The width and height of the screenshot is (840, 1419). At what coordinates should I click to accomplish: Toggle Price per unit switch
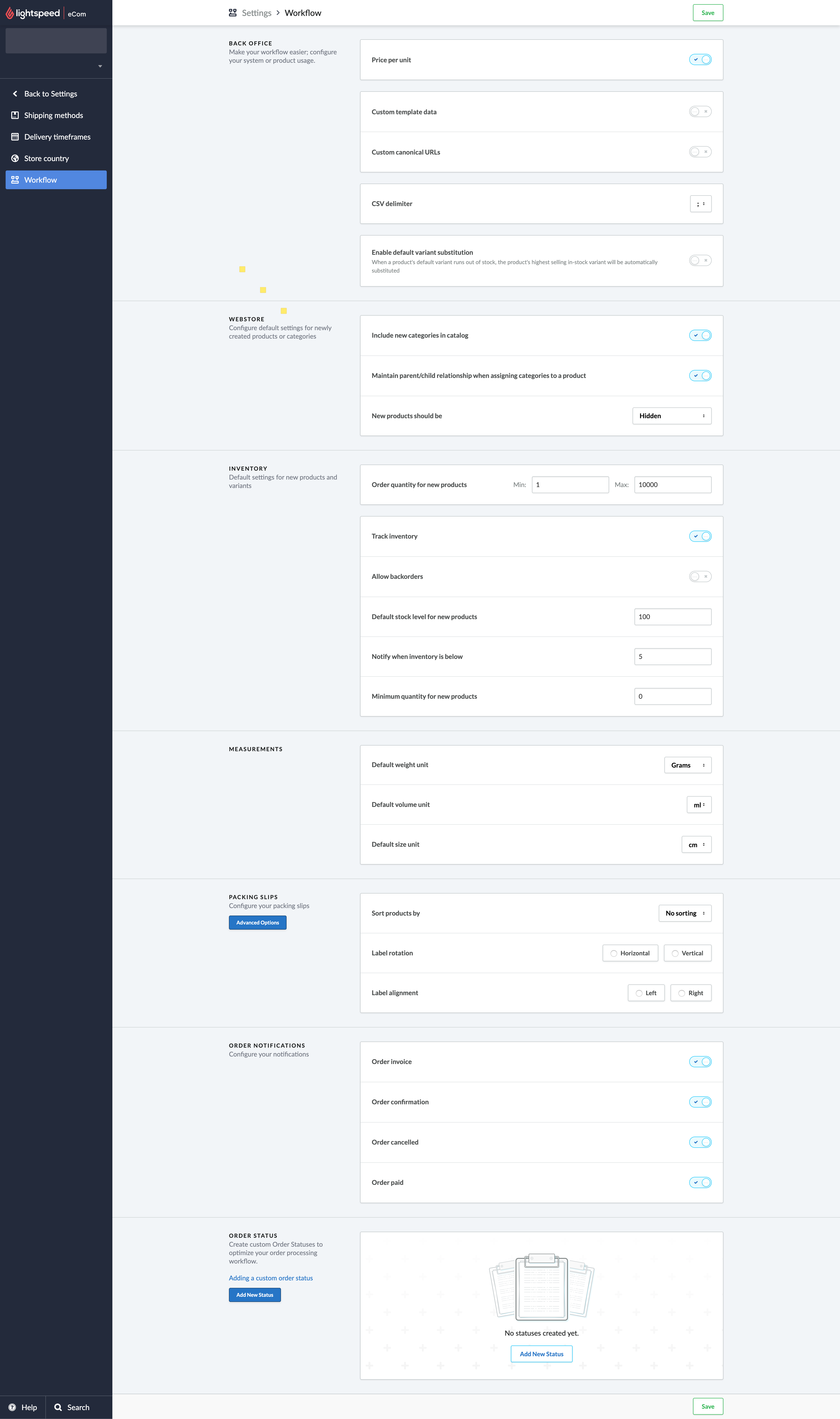tap(700, 59)
